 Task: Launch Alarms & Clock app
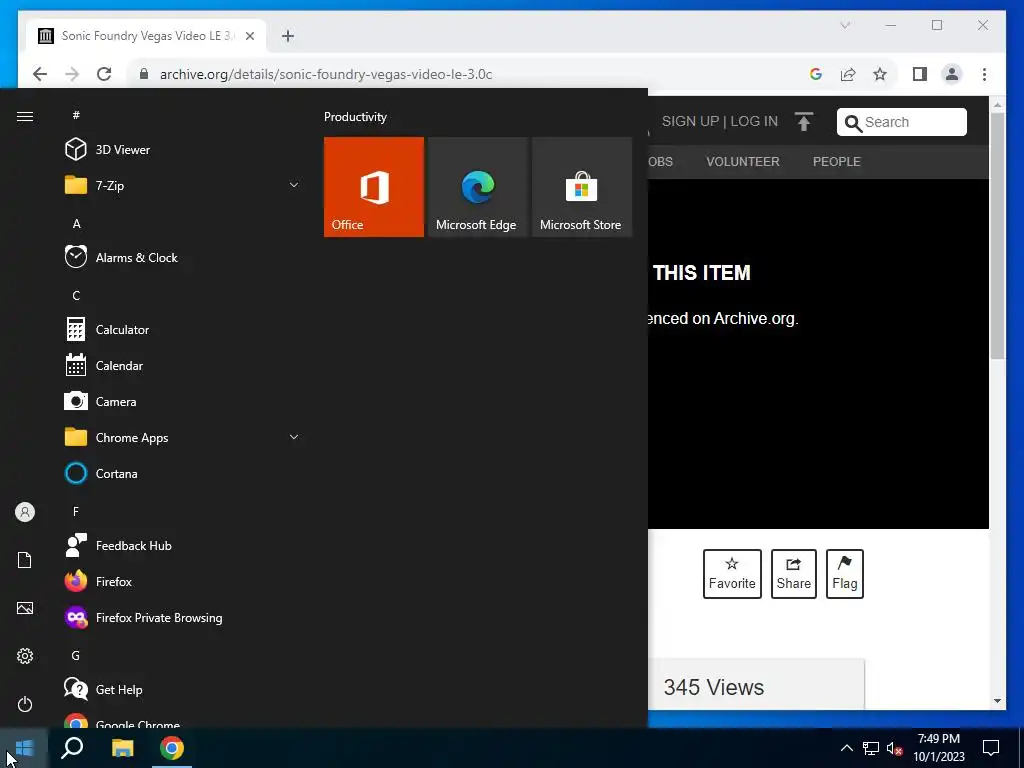183,257
